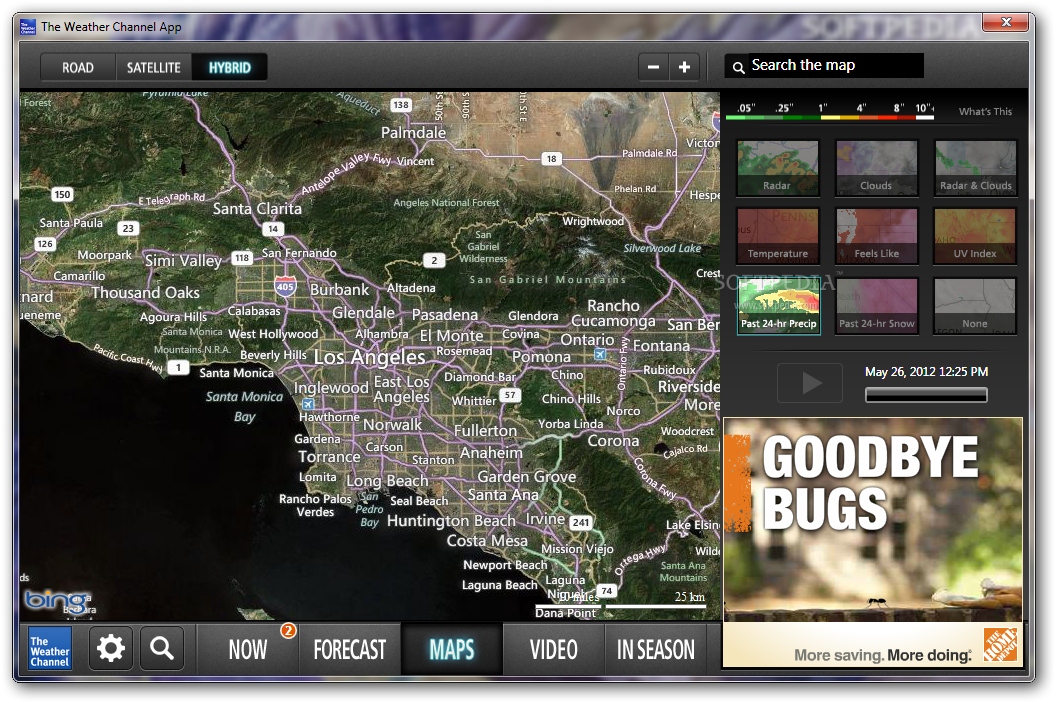Click the magnifier icon in map search box
1056x703 pixels.
click(738, 67)
